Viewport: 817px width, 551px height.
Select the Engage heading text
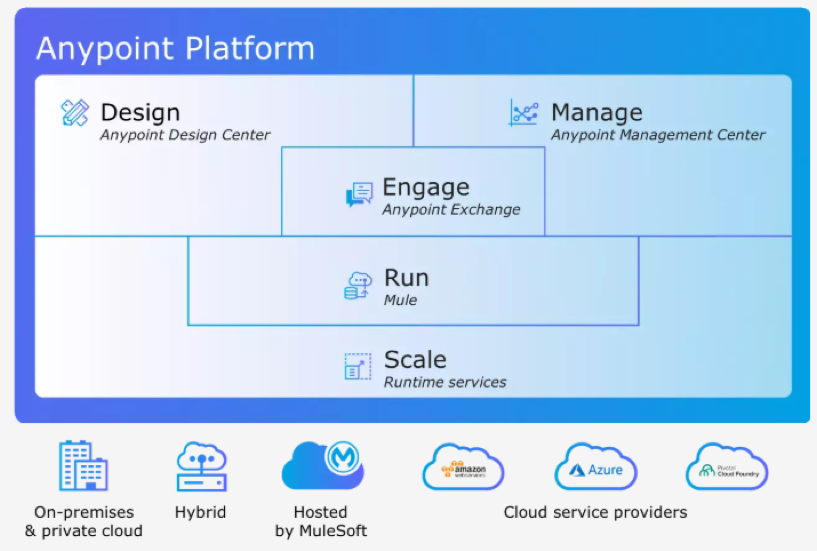(x=425, y=187)
